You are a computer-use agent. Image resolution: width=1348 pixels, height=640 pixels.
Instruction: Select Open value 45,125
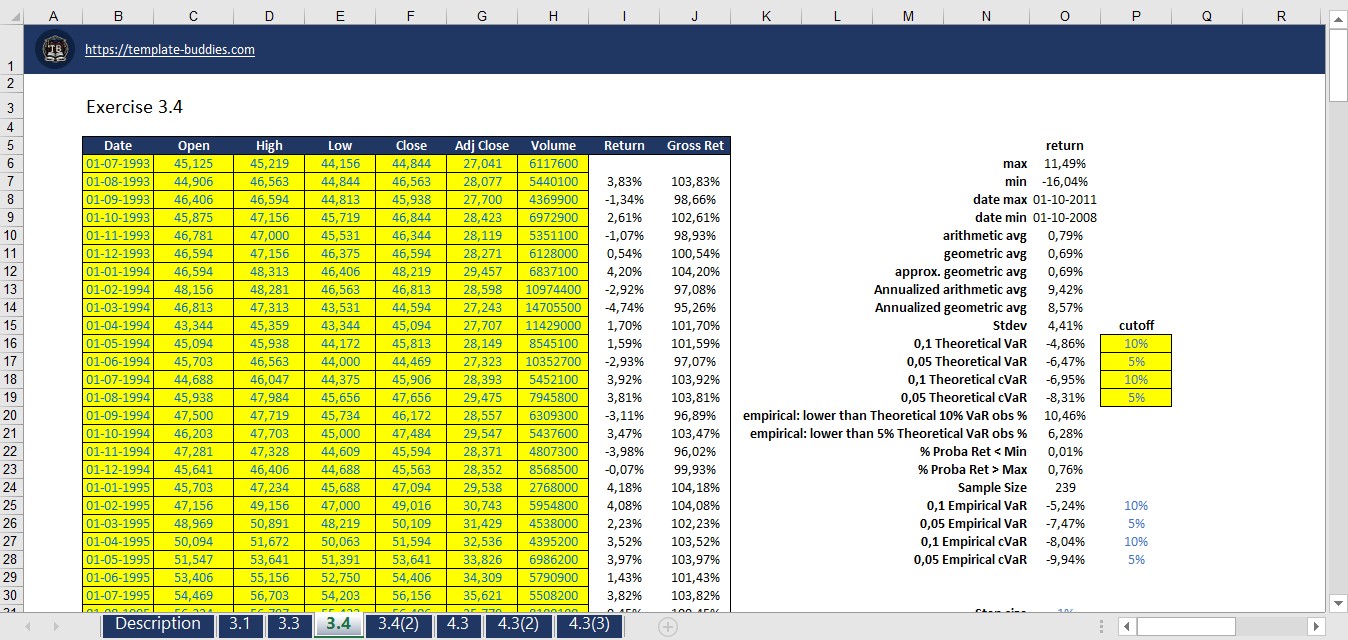pyautogui.click(x=193, y=163)
